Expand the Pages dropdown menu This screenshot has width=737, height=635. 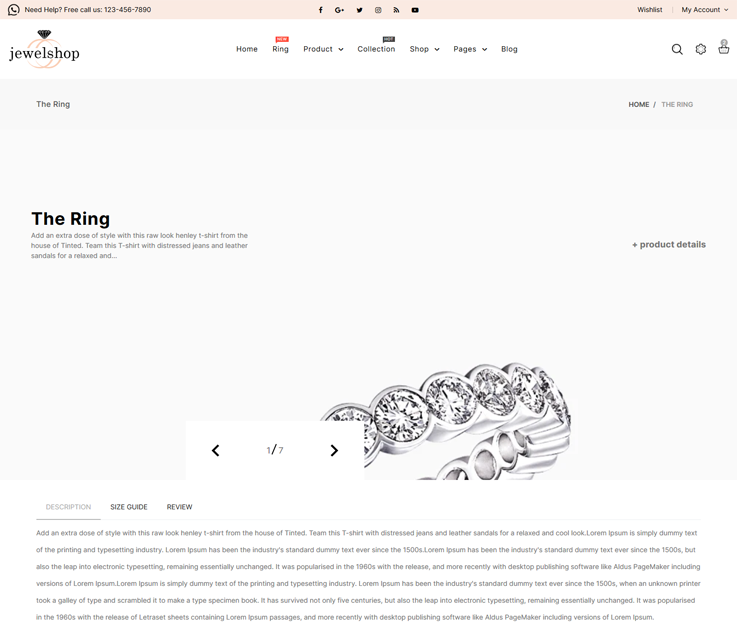470,49
